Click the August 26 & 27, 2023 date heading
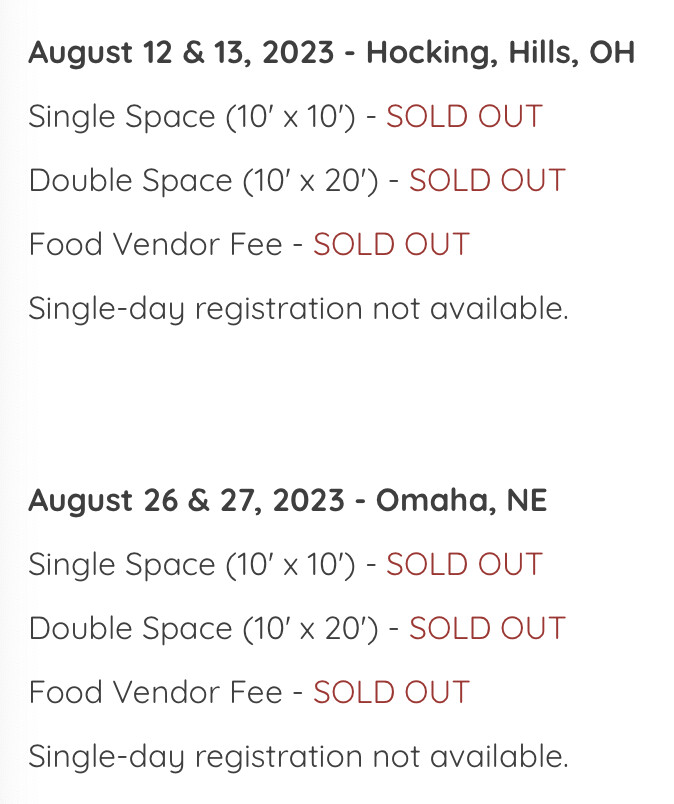Image resolution: width=674 pixels, height=804 pixels. [x=185, y=499]
